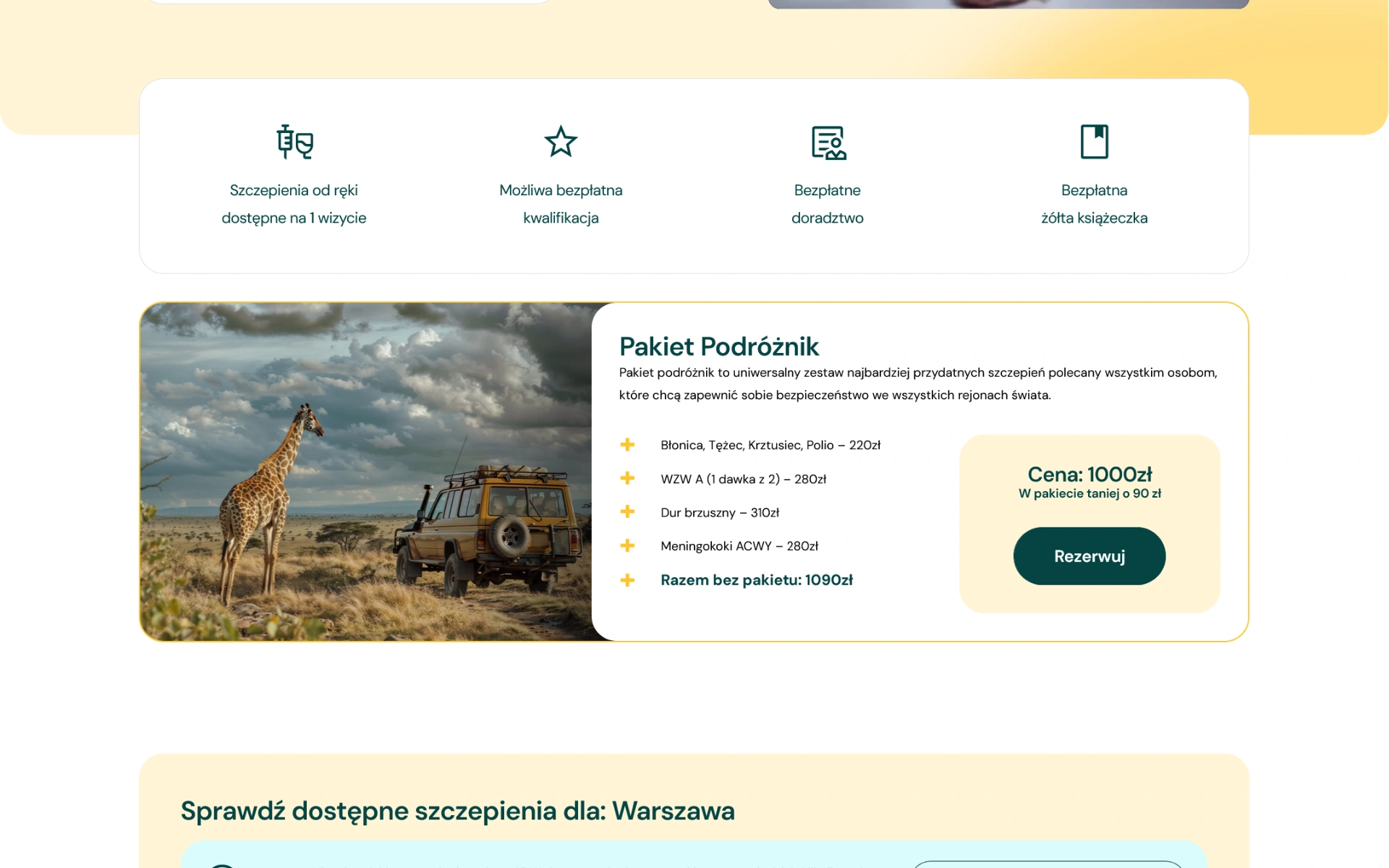Click the Cena: 1000zł price text
The height and width of the screenshot is (868, 1389).
[x=1089, y=475]
